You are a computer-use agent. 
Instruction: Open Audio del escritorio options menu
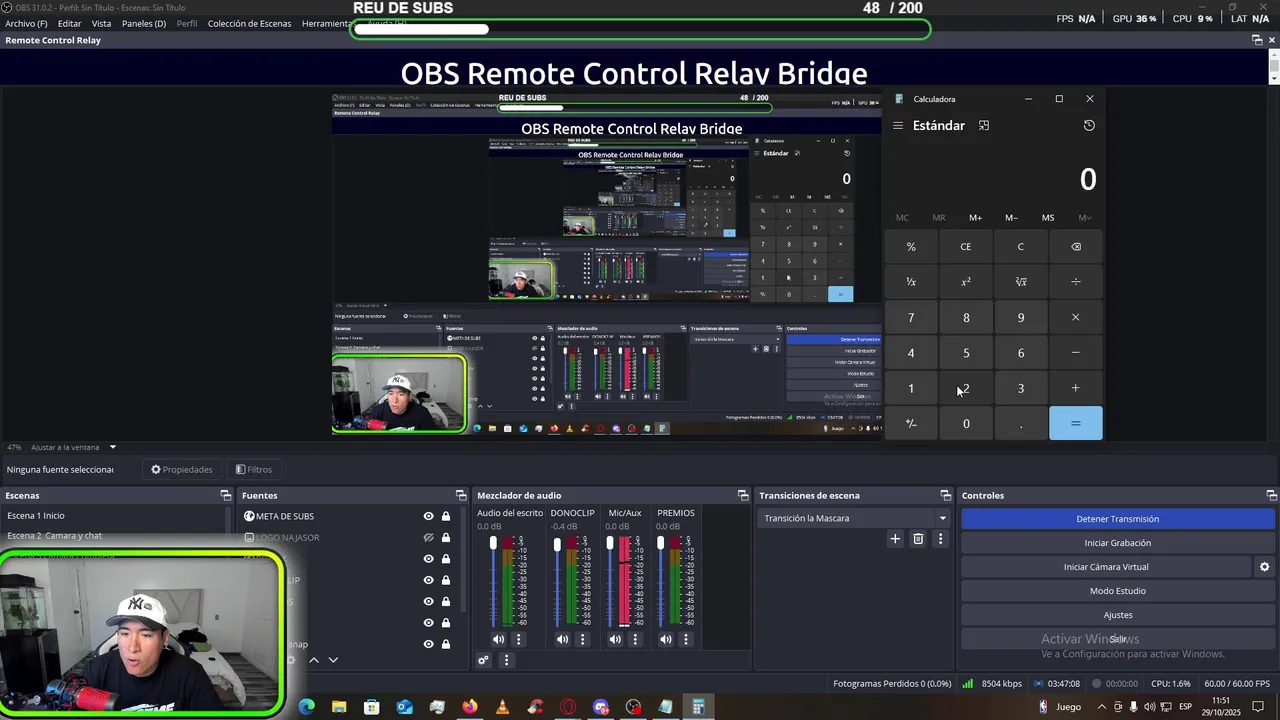coord(518,639)
